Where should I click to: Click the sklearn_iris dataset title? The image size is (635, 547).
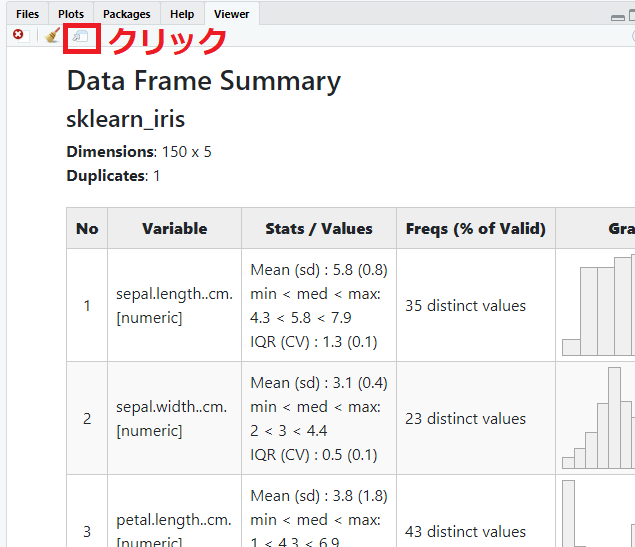coord(125,119)
